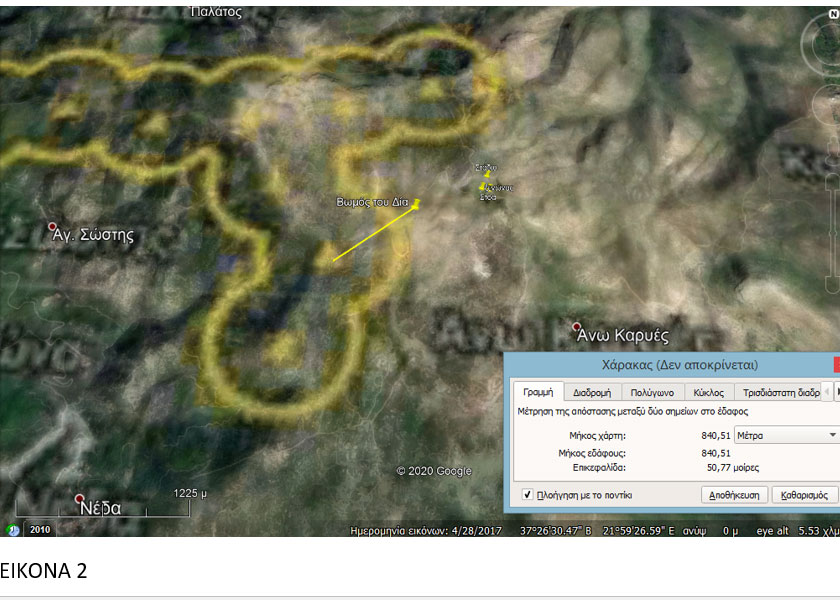The height and width of the screenshot is (600, 840).
Task: Click the Βωμός του Δία placemark pin
Action: (x=416, y=203)
